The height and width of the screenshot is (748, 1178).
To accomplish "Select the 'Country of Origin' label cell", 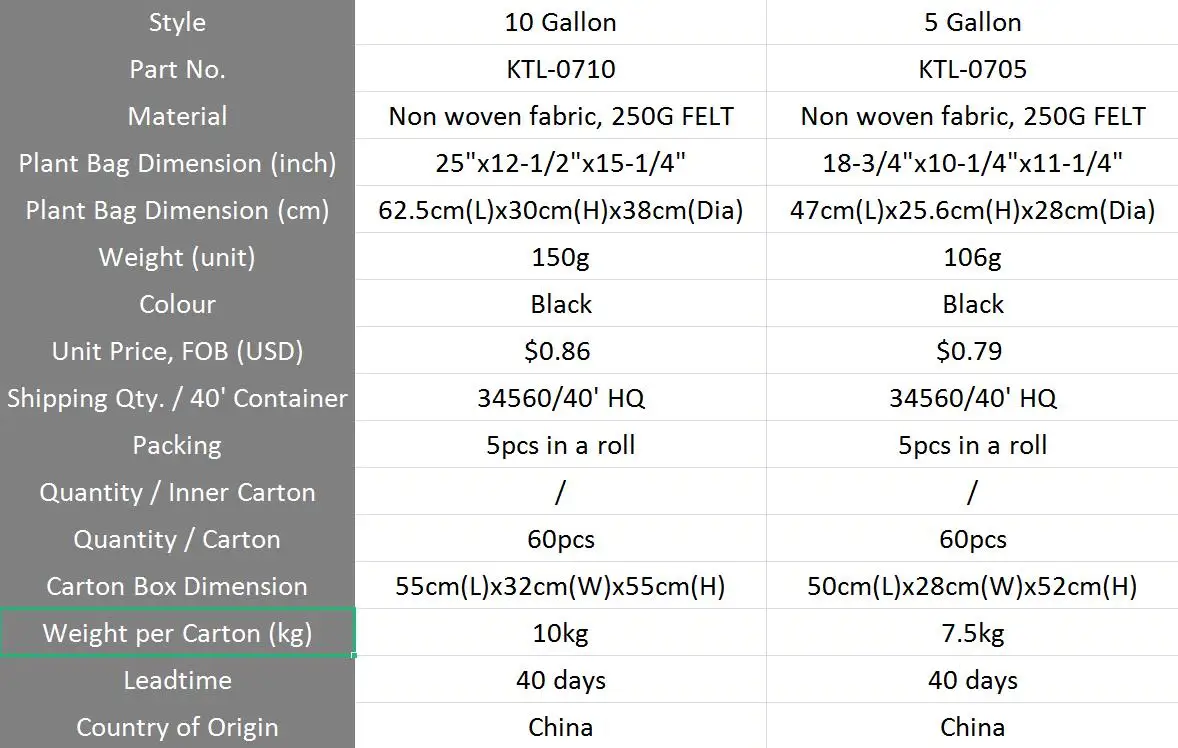I will [177, 727].
